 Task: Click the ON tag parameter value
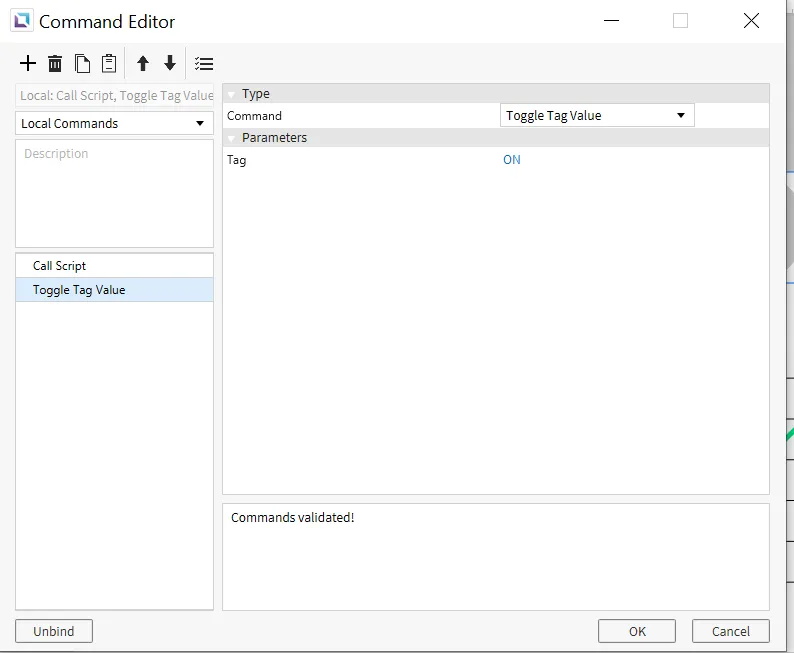coord(512,160)
